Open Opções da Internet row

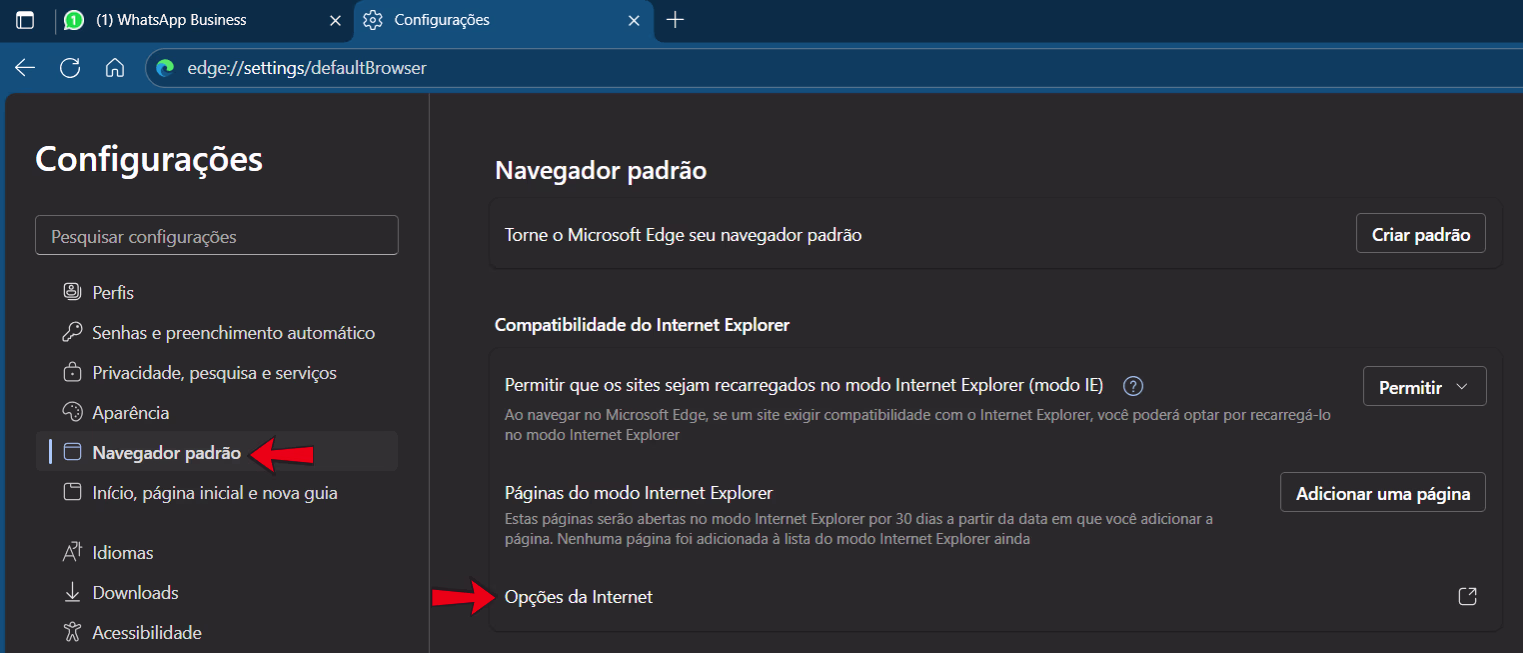point(995,597)
